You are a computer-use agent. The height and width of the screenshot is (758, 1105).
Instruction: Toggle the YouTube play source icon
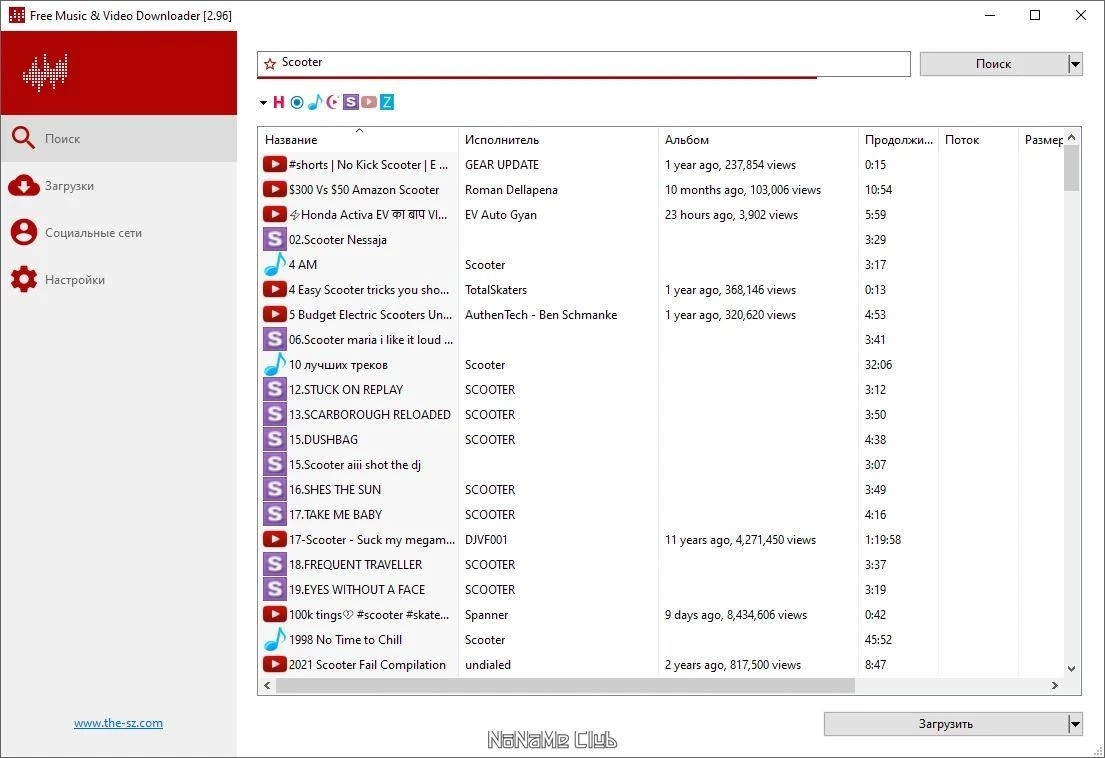(x=369, y=102)
